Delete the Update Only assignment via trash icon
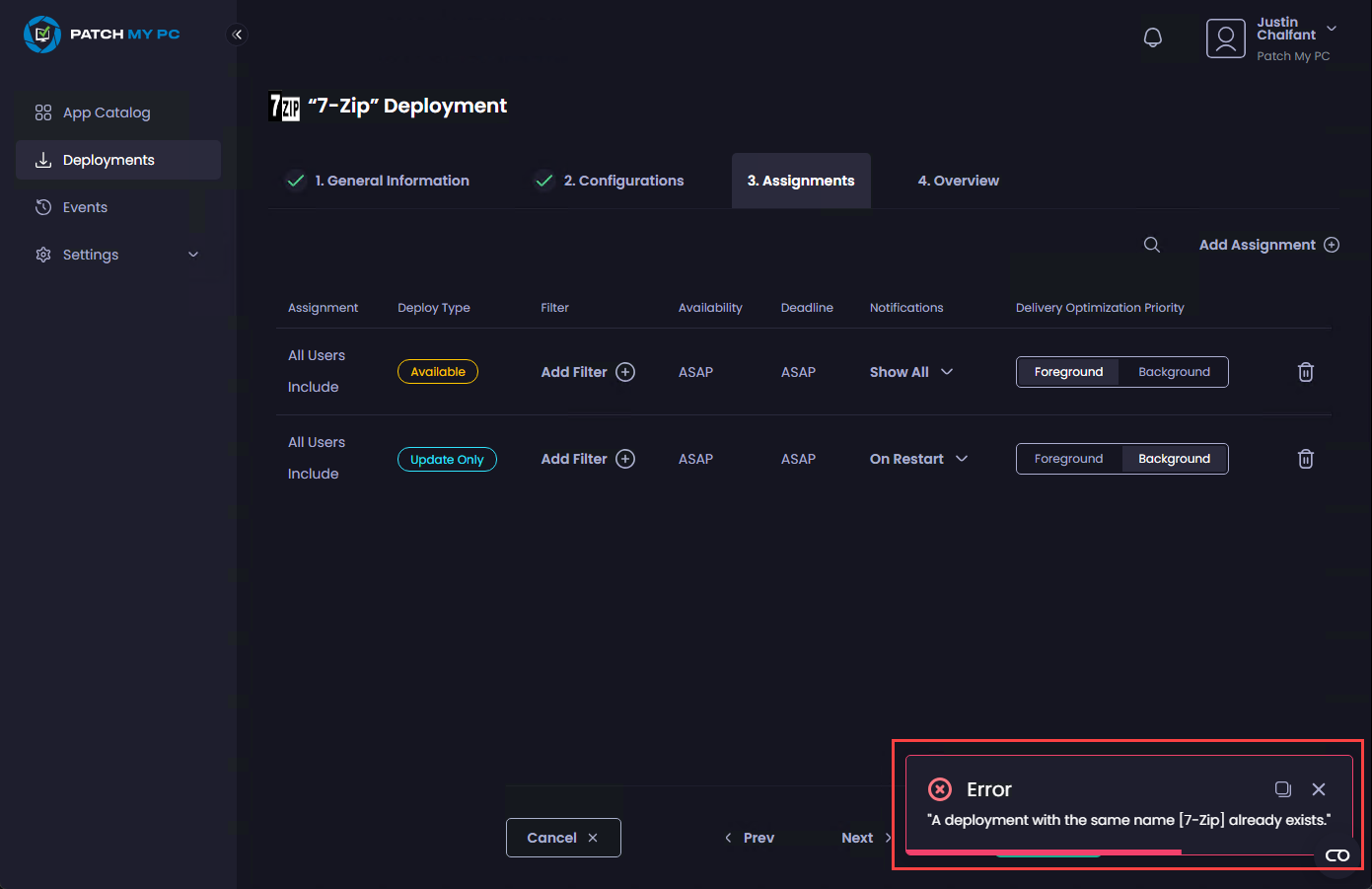1372x889 pixels. (1305, 459)
